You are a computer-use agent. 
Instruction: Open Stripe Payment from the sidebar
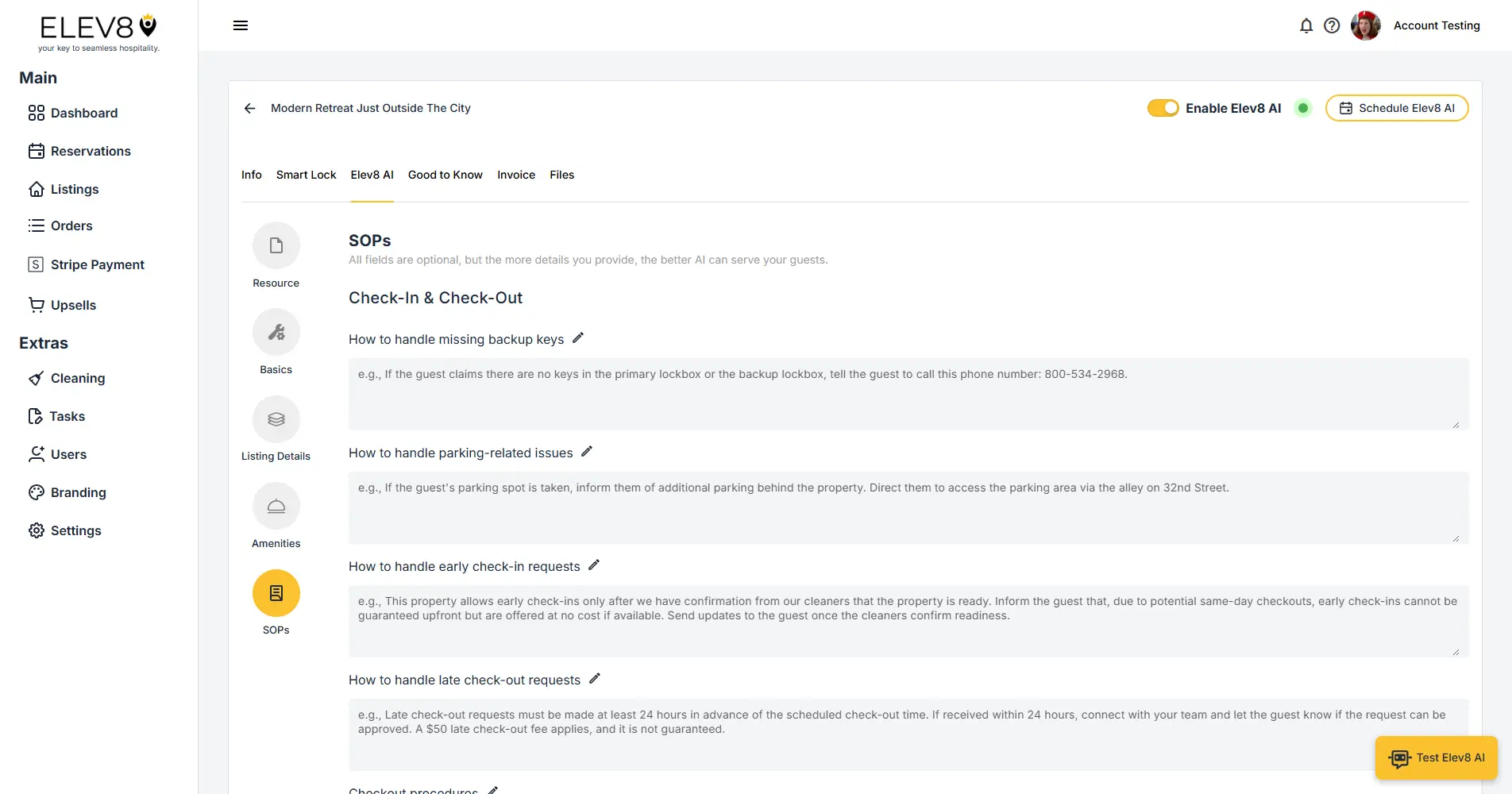(97, 264)
